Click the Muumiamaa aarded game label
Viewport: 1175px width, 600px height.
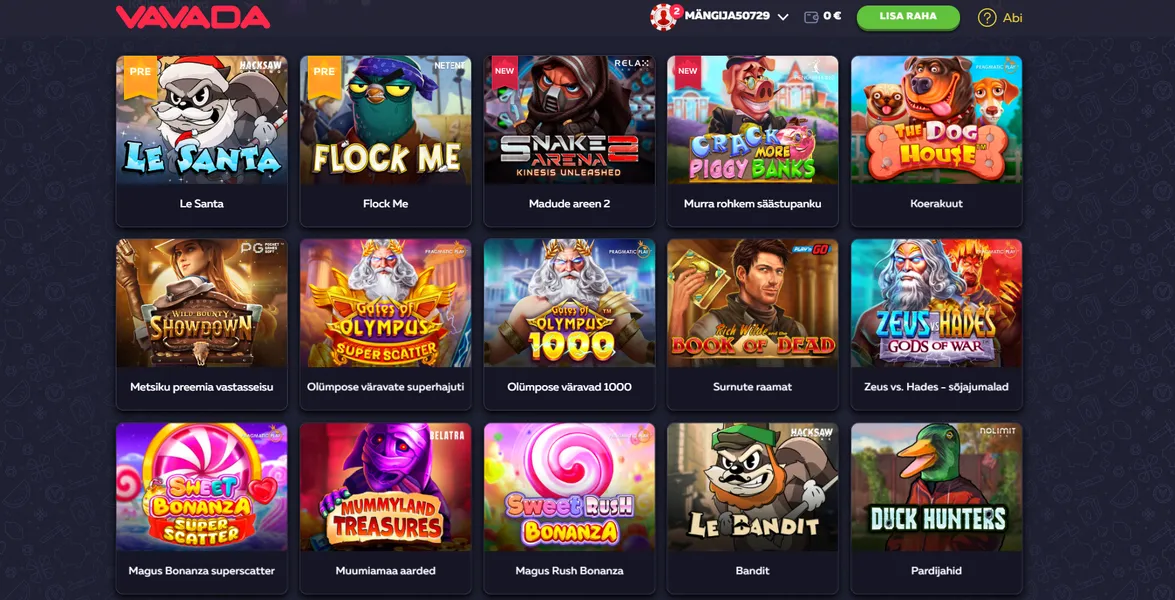click(385, 571)
